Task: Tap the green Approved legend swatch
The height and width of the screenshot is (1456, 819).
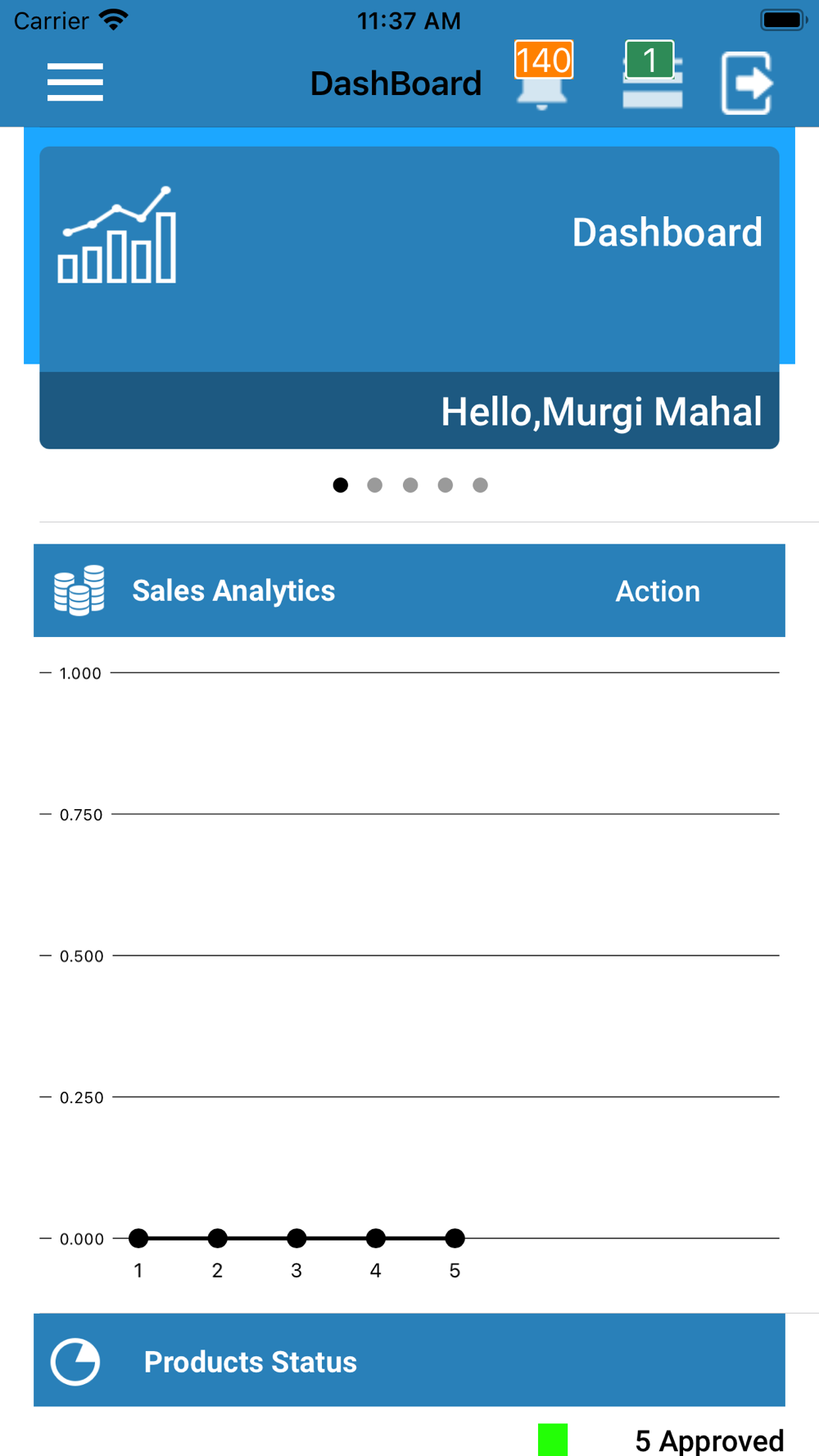Action: (x=553, y=1440)
